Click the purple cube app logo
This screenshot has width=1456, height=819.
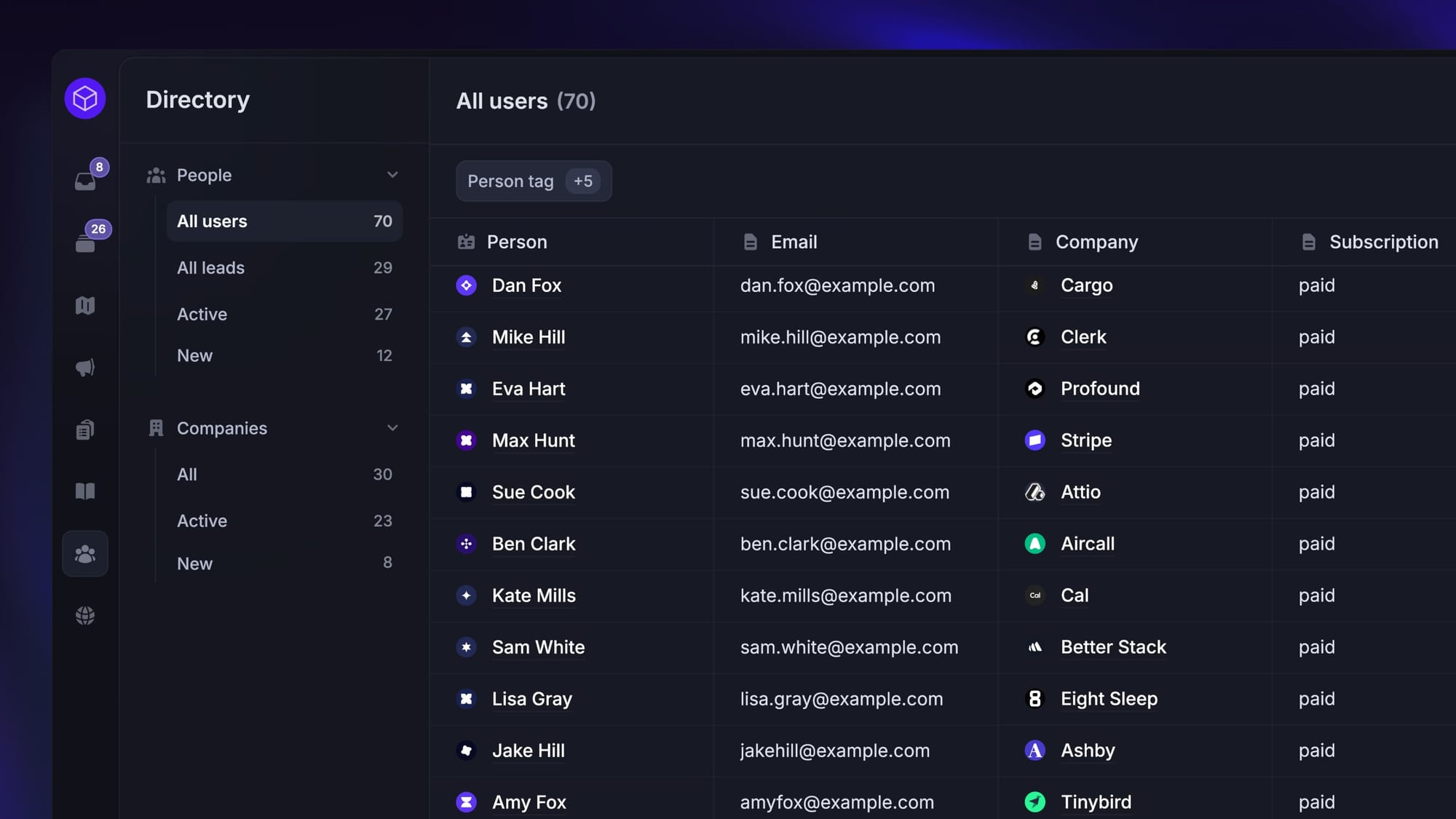85,98
